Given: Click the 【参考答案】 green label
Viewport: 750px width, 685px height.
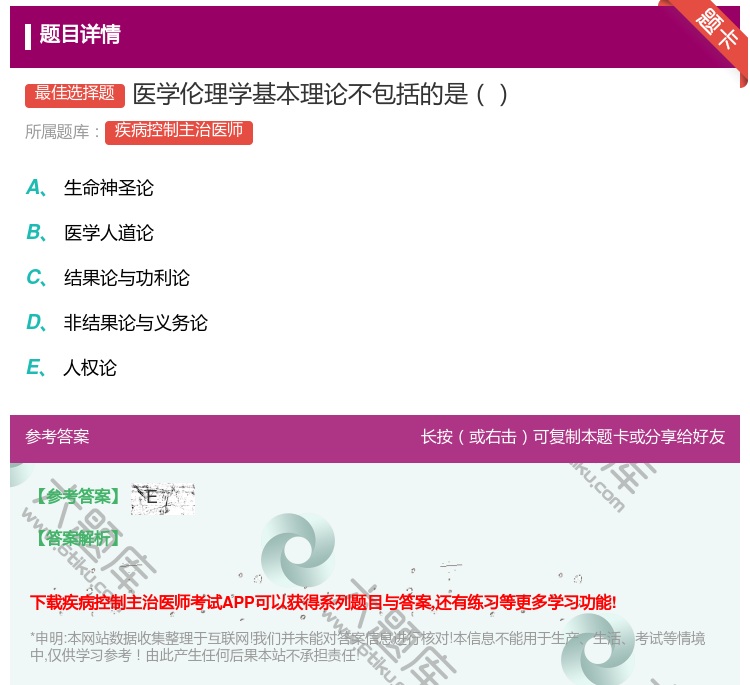Looking at the screenshot, I should 78,497.
